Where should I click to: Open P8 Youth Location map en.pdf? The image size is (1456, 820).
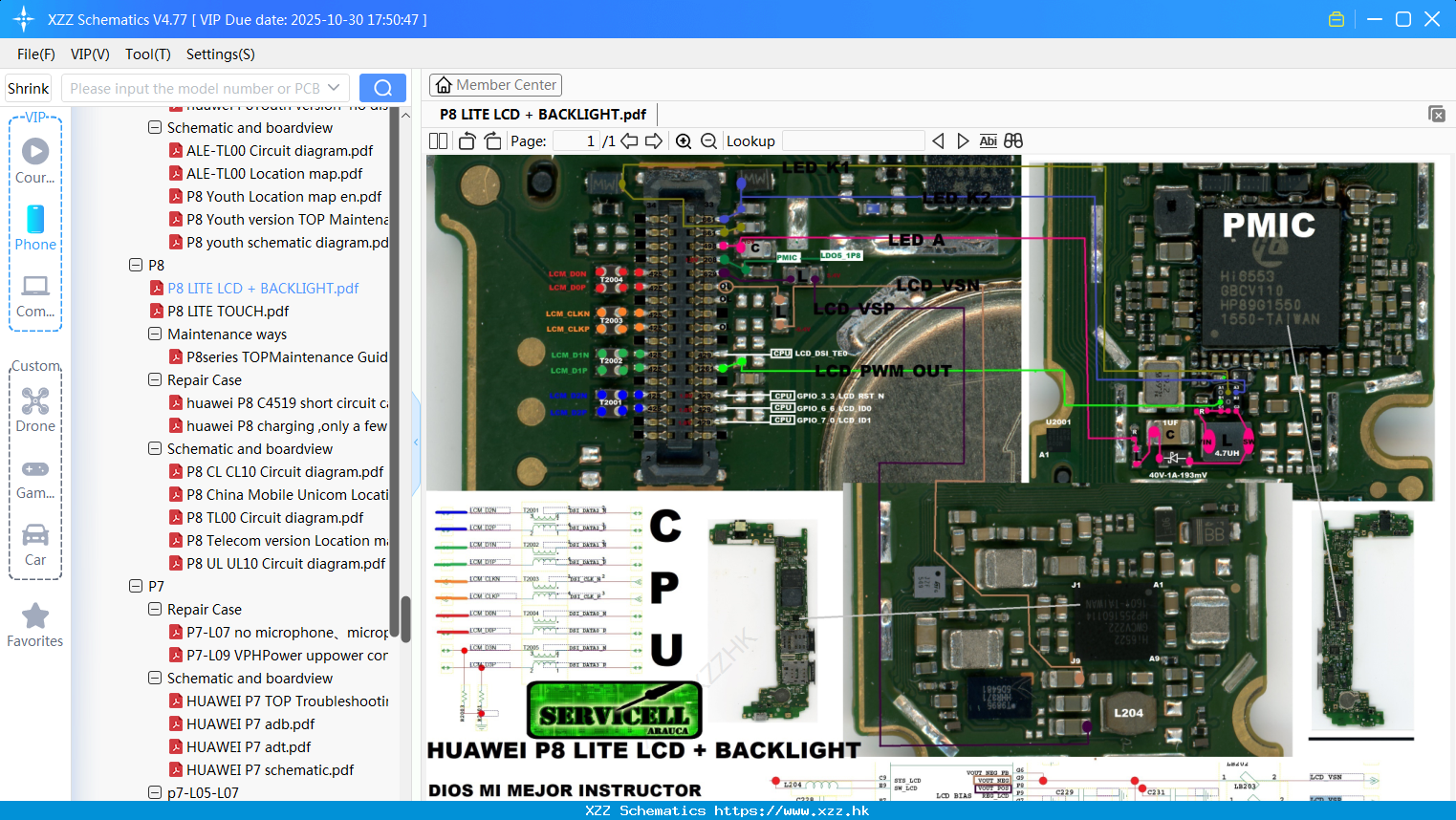coord(284,196)
